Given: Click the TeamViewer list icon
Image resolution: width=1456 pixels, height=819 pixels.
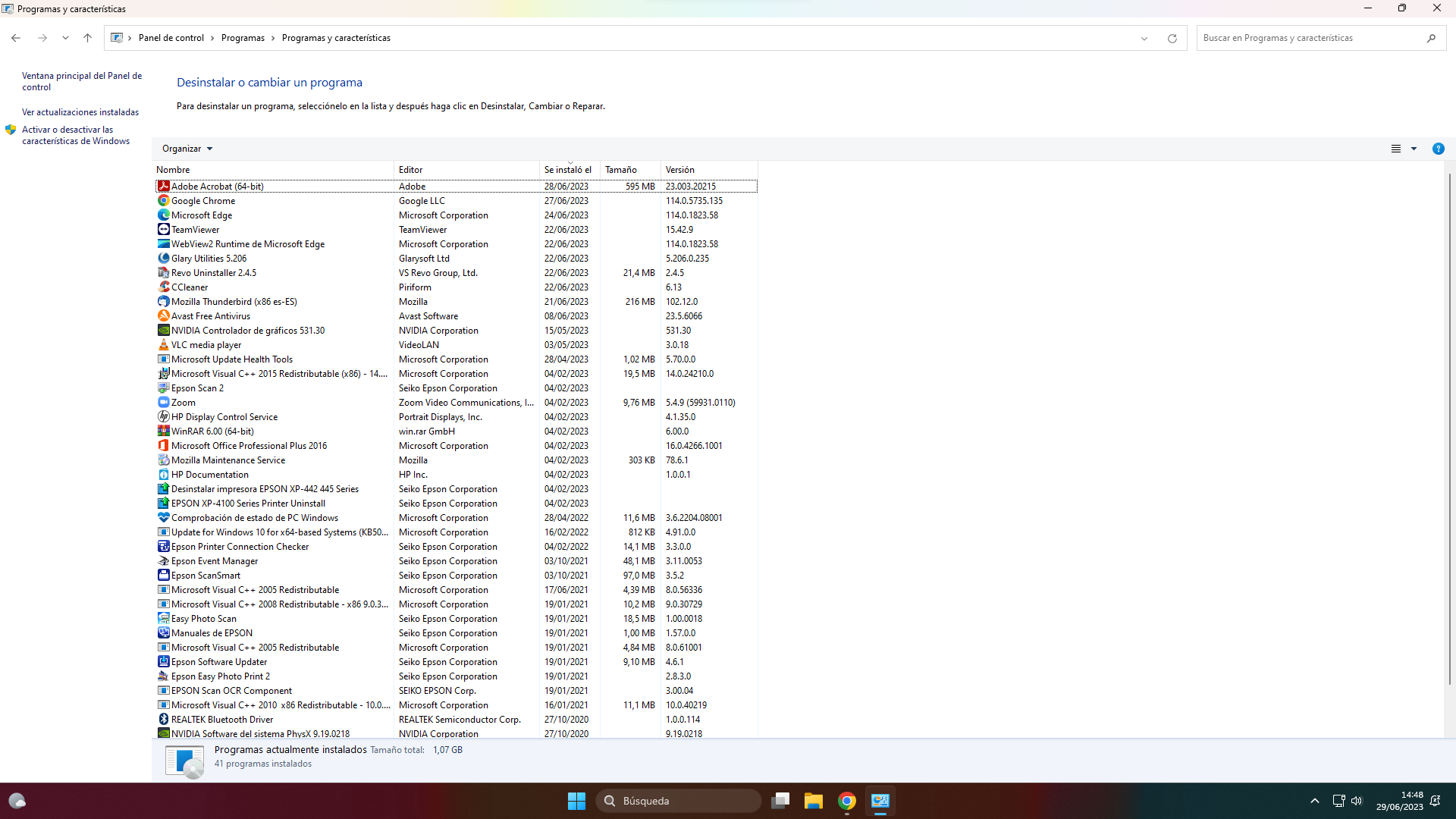Looking at the screenshot, I should 163,230.
